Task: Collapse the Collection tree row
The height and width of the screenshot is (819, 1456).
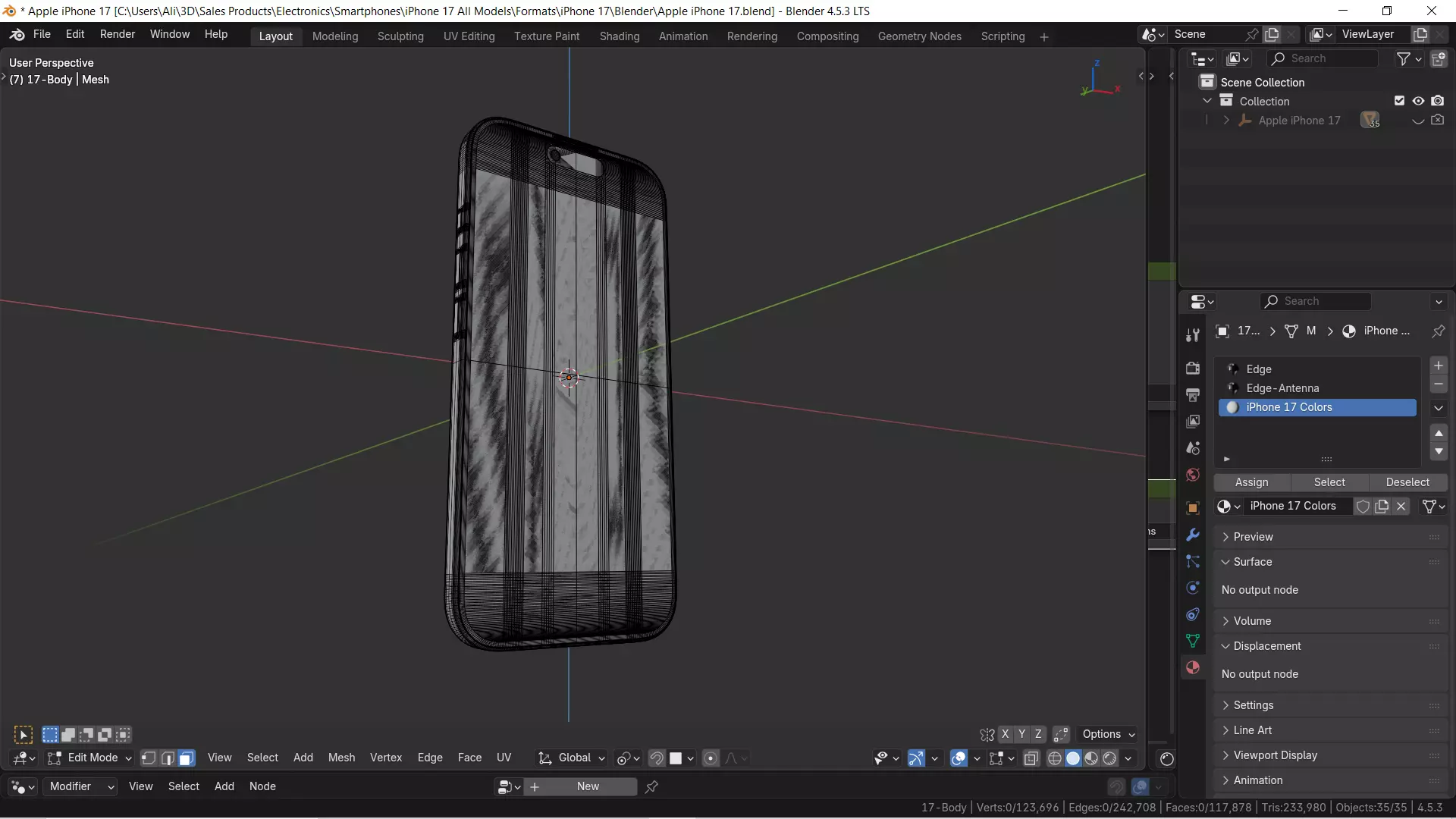Action: click(x=1207, y=101)
